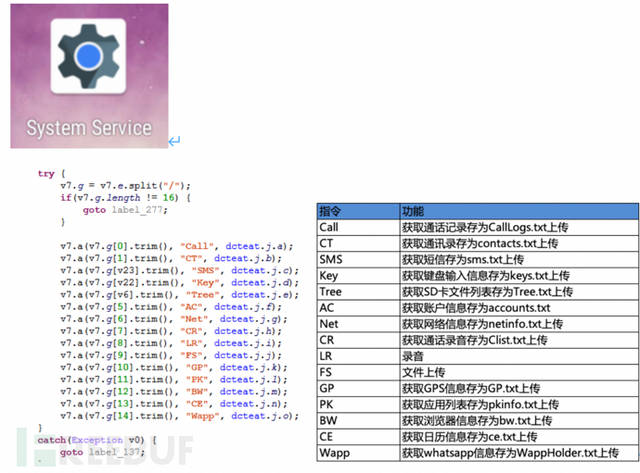Click the code line with "Wapp" string
This screenshot has width=640, height=473.
(180, 416)
